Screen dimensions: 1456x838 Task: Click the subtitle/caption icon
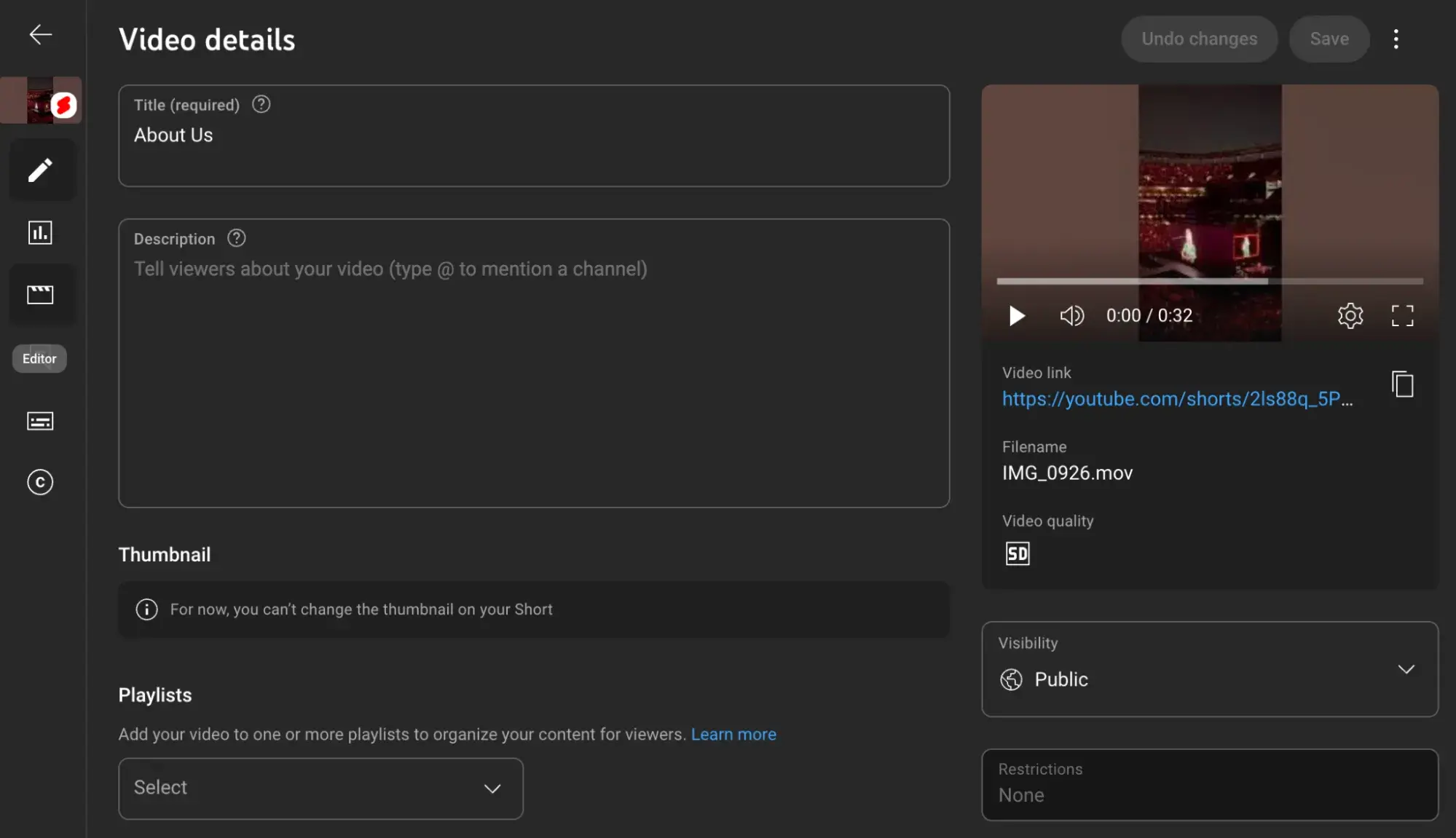pyautogui.click(x=40, y=420)
